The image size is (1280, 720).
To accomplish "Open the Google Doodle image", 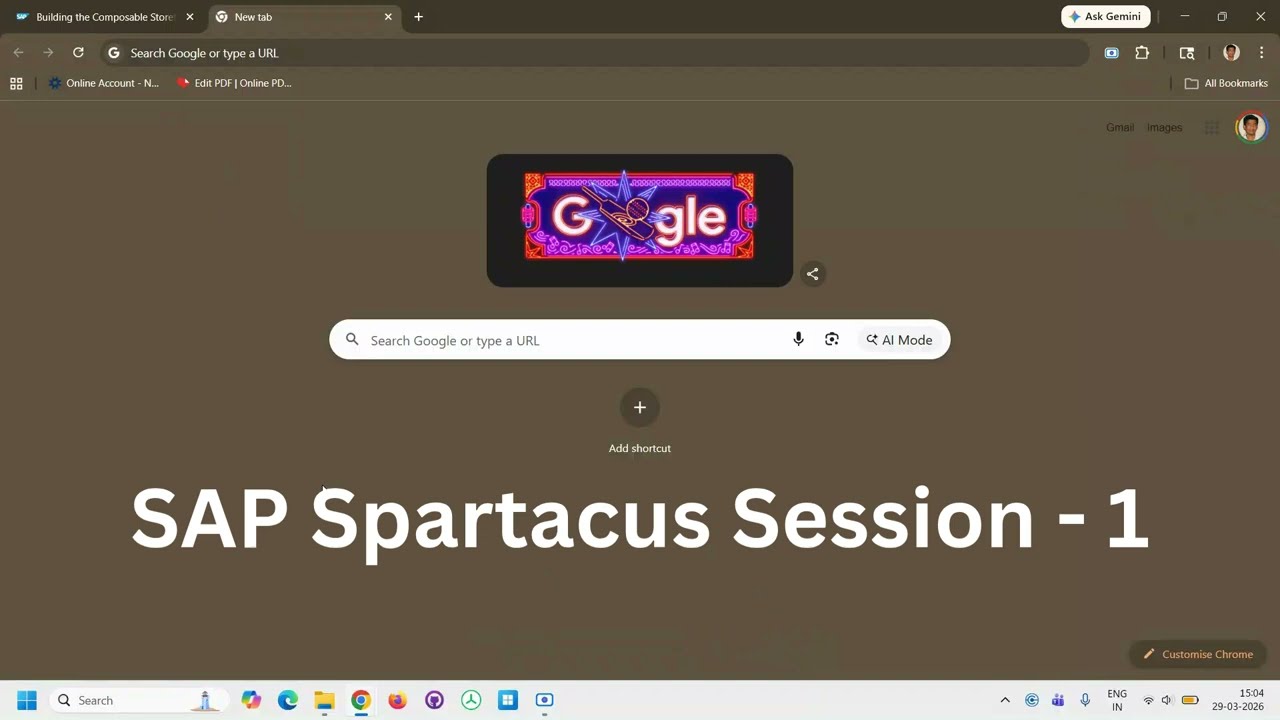I will [640, 220].
